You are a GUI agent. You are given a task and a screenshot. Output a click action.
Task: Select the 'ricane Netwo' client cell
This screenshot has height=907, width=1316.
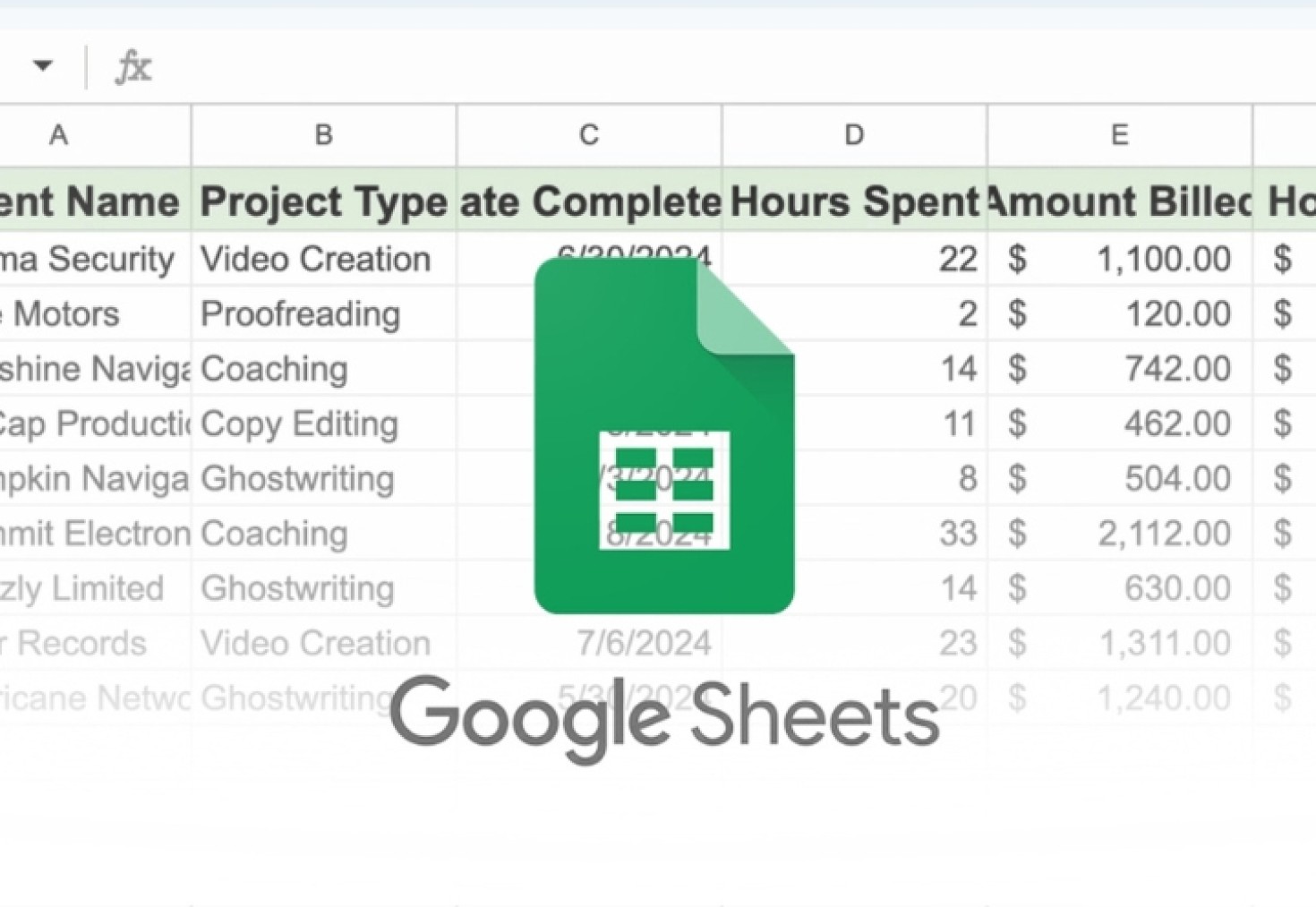click(95, 697)
